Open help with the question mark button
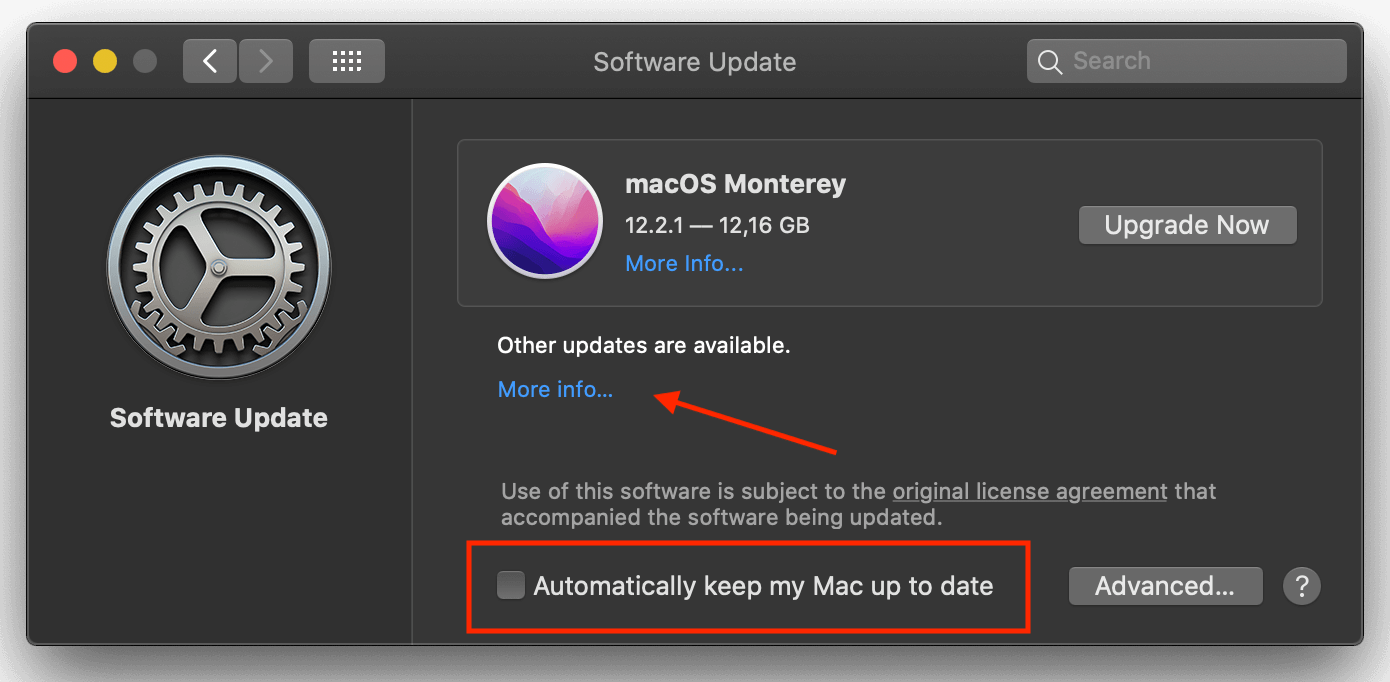1390x682 pixels. 1302,586
